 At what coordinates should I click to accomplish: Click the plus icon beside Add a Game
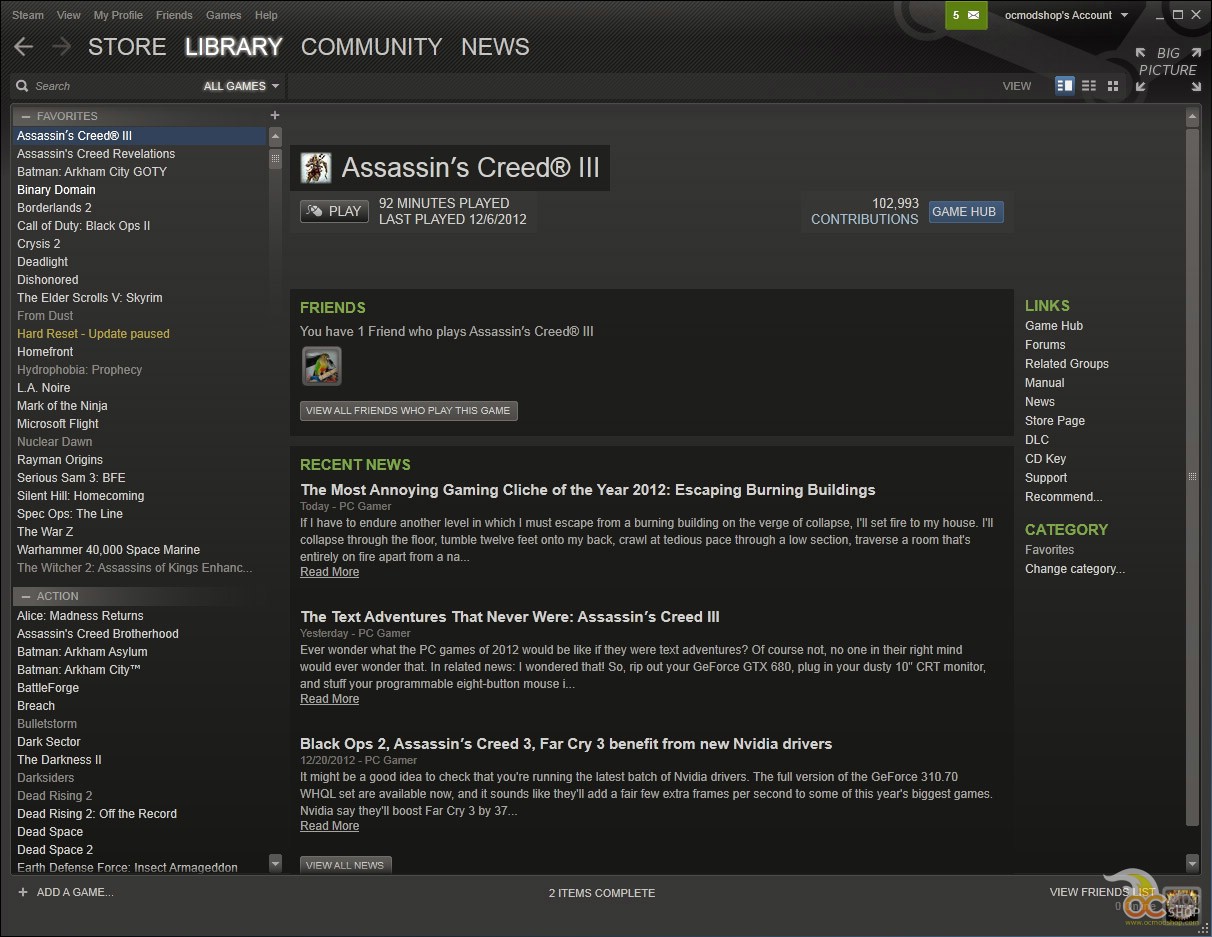(x=23, y=892)
